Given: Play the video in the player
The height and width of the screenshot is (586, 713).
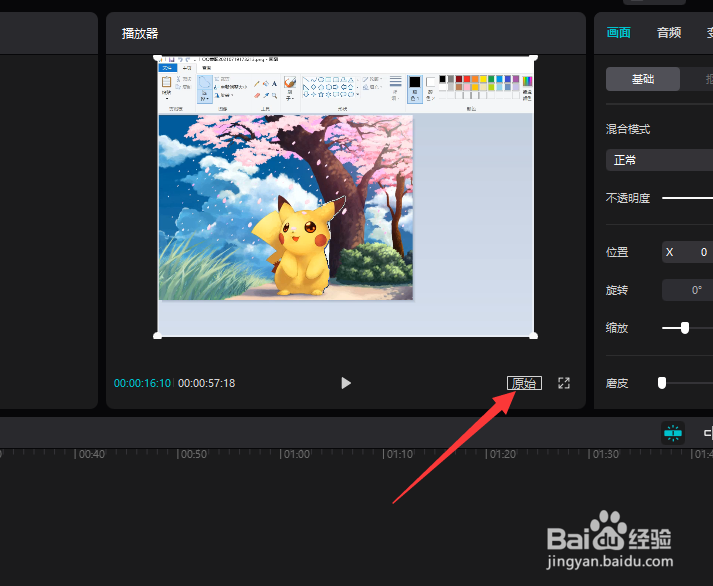Looking at the screenshot, I should 346,383.
